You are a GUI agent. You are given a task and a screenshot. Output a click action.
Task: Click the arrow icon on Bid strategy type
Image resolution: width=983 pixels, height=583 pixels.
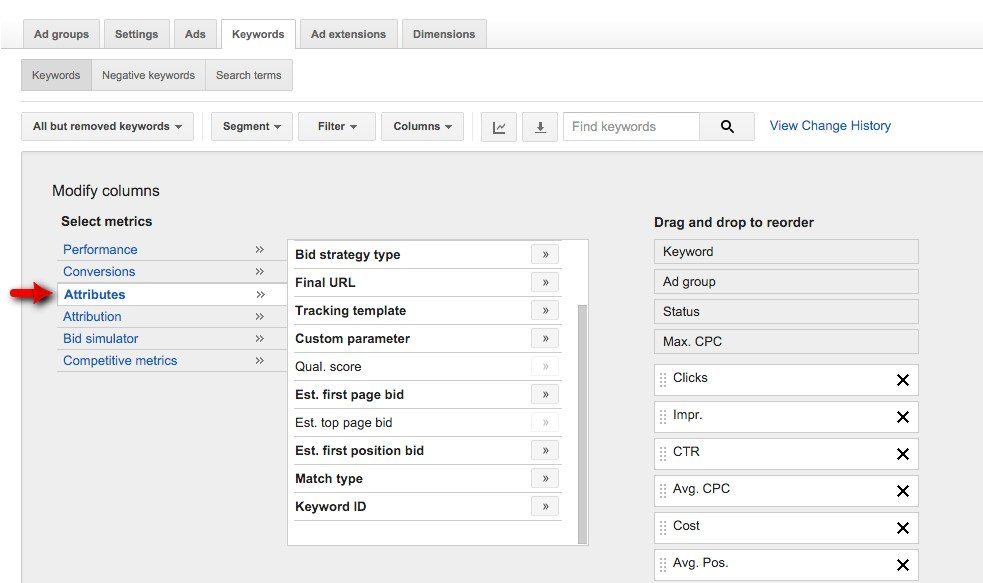click(545, 254)
